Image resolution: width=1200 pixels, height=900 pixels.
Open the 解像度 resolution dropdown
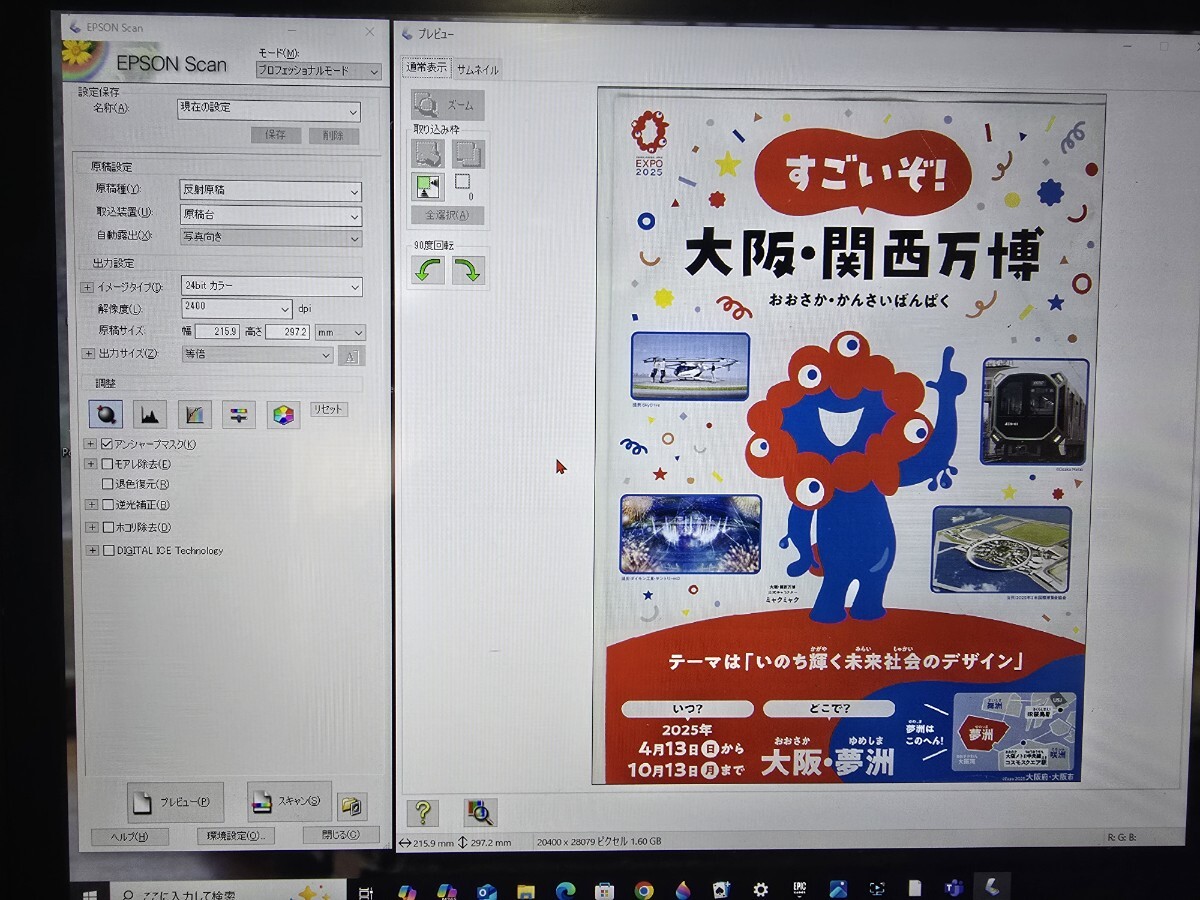(237, 308)
